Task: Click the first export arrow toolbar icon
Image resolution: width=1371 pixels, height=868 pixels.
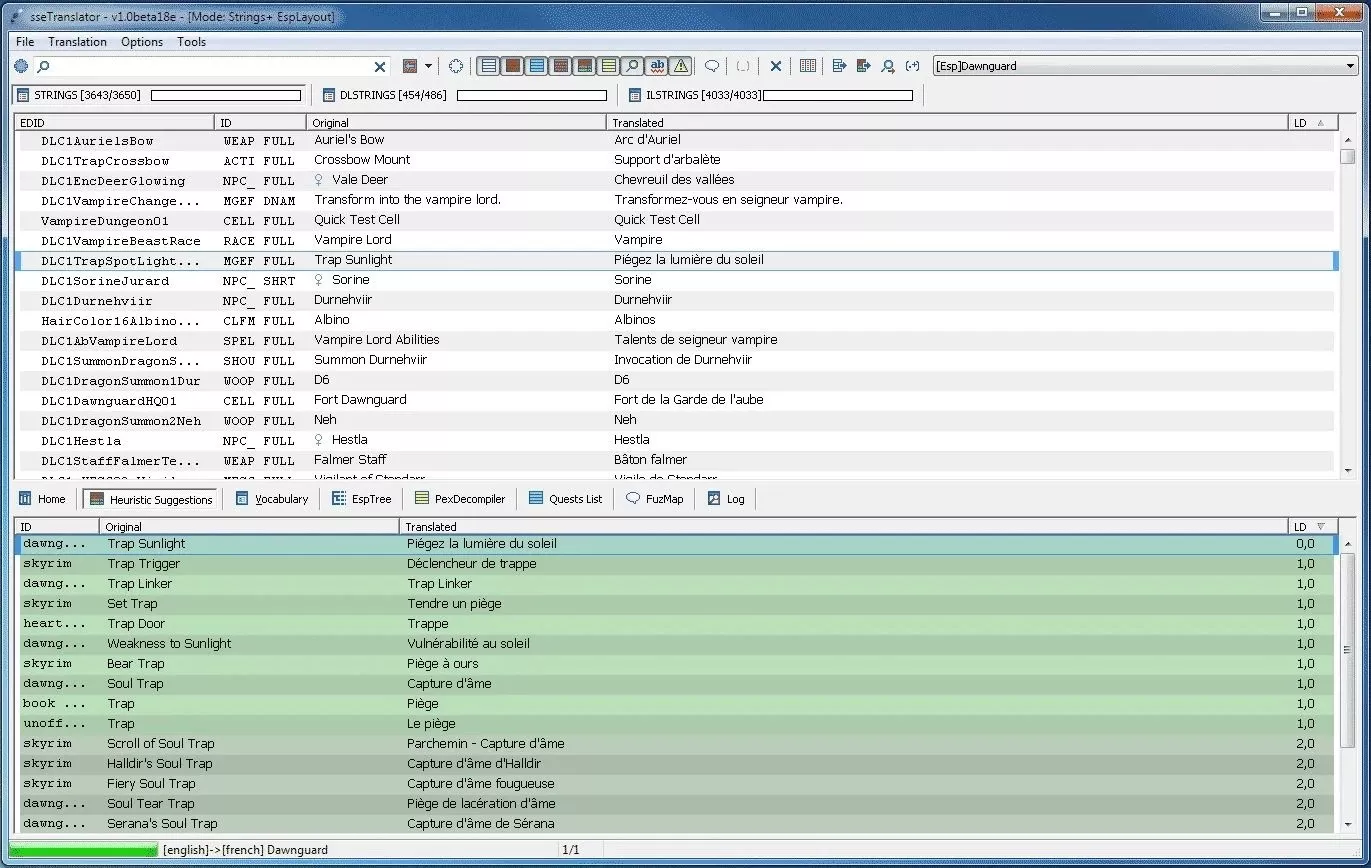Action: coord(839,67)
